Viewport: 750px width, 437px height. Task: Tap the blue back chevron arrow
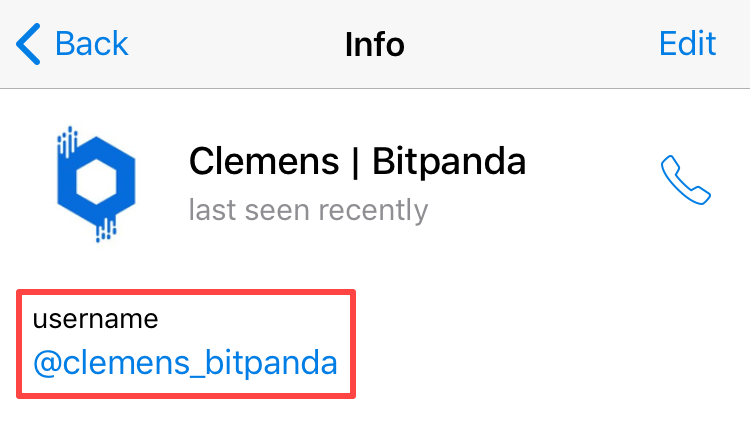(28, 44)
